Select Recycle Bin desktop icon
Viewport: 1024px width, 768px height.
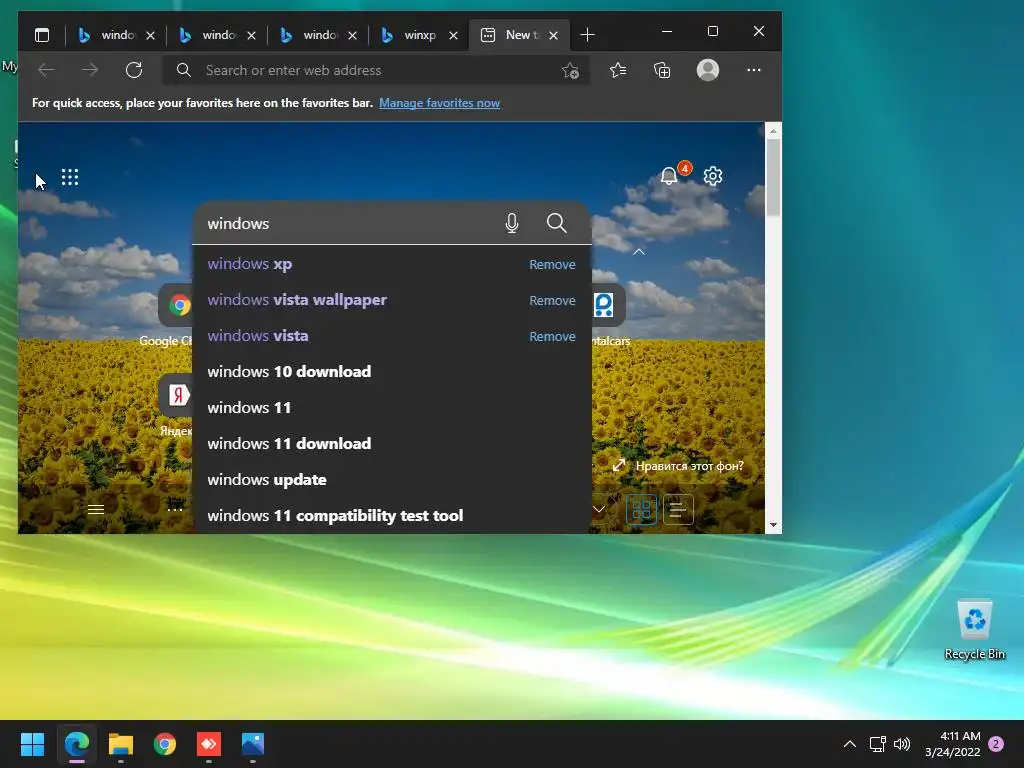pyautogui.click(x=974, y=628)
